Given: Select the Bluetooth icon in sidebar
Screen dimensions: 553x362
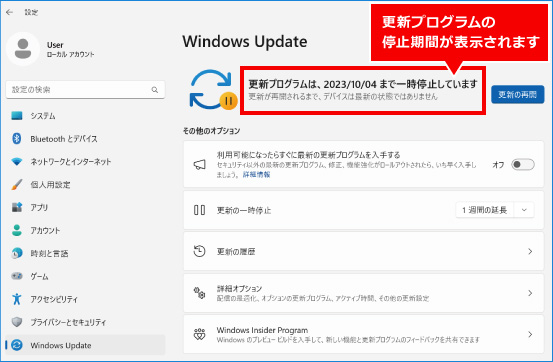Looking at the screenshot, I should (x=17, y=139).
